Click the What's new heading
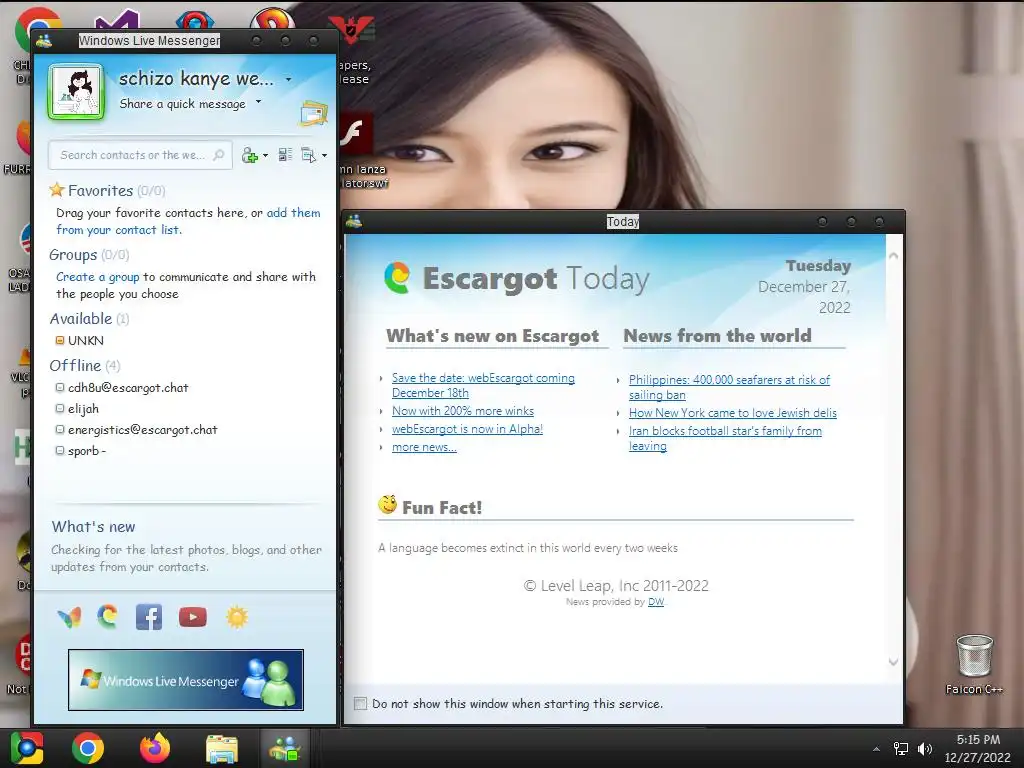The width and height of the screenshot is (1024, 768). click(x=93, y=526)
